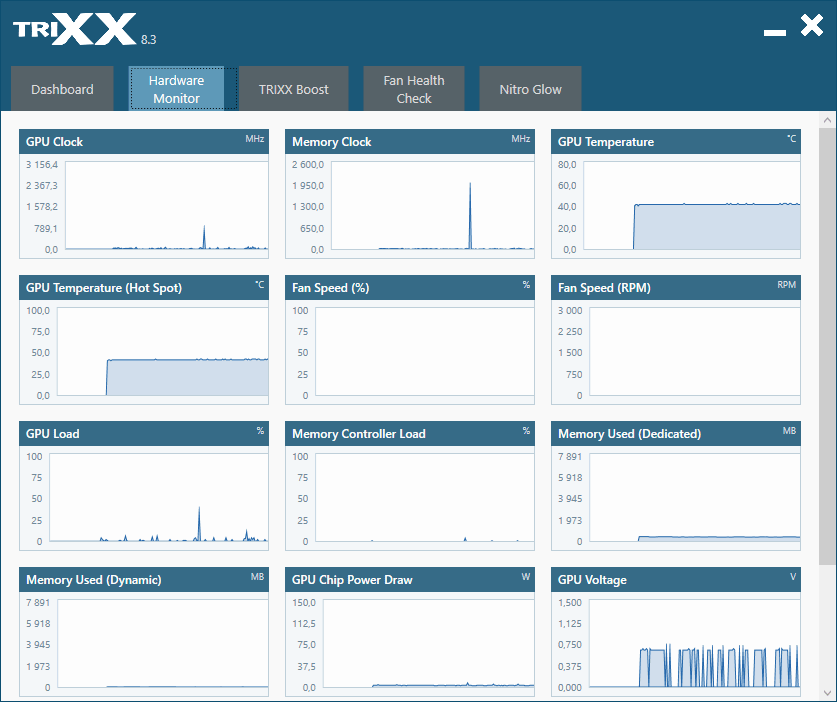Go to the Nitro Glow tab

[530, 89]
